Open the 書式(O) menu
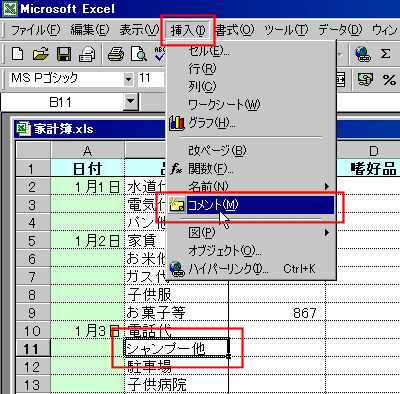Viewport: 400px width, 394px height. click(x=235, y=30)
